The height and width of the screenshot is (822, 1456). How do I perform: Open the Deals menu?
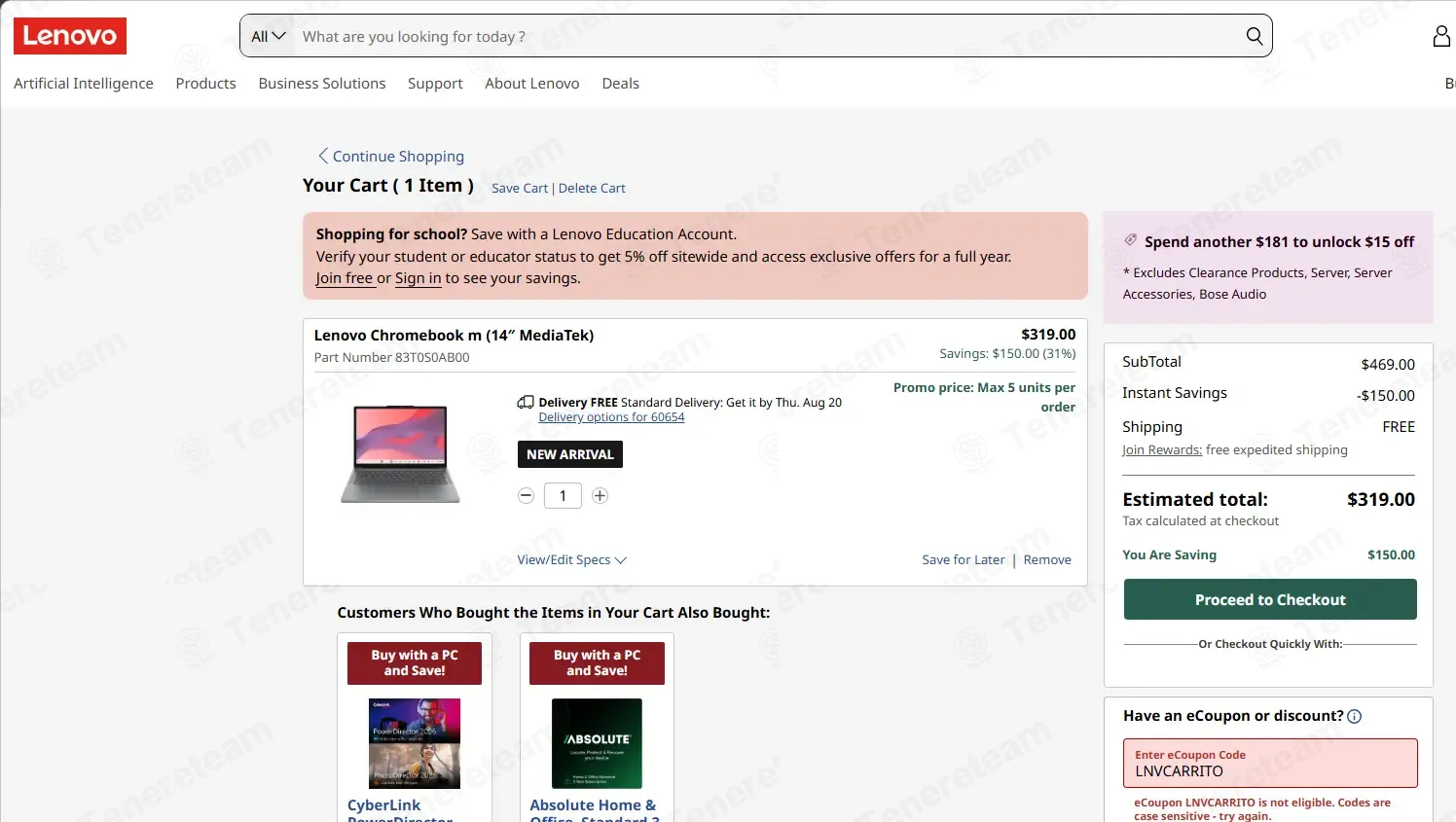(621, 84)
